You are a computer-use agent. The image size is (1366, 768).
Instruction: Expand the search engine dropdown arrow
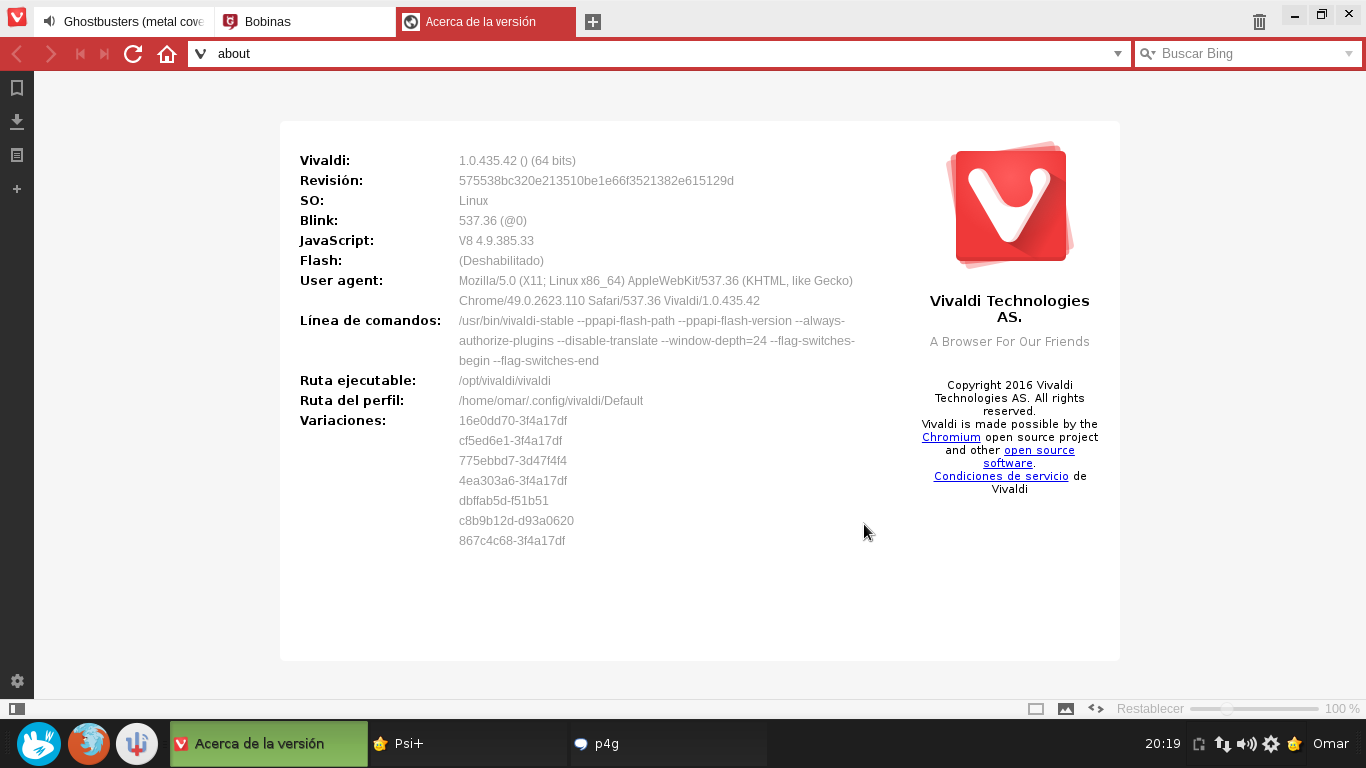click(x=1349, y=54)
